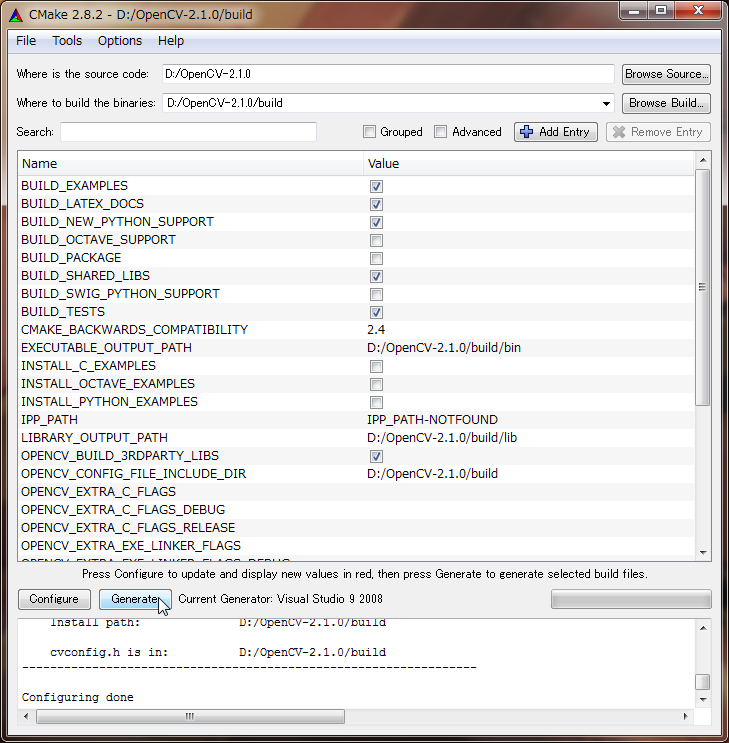Select the IPP_PATH entry name
Viewport: 729px width, 743px height.
coord(49,420)
